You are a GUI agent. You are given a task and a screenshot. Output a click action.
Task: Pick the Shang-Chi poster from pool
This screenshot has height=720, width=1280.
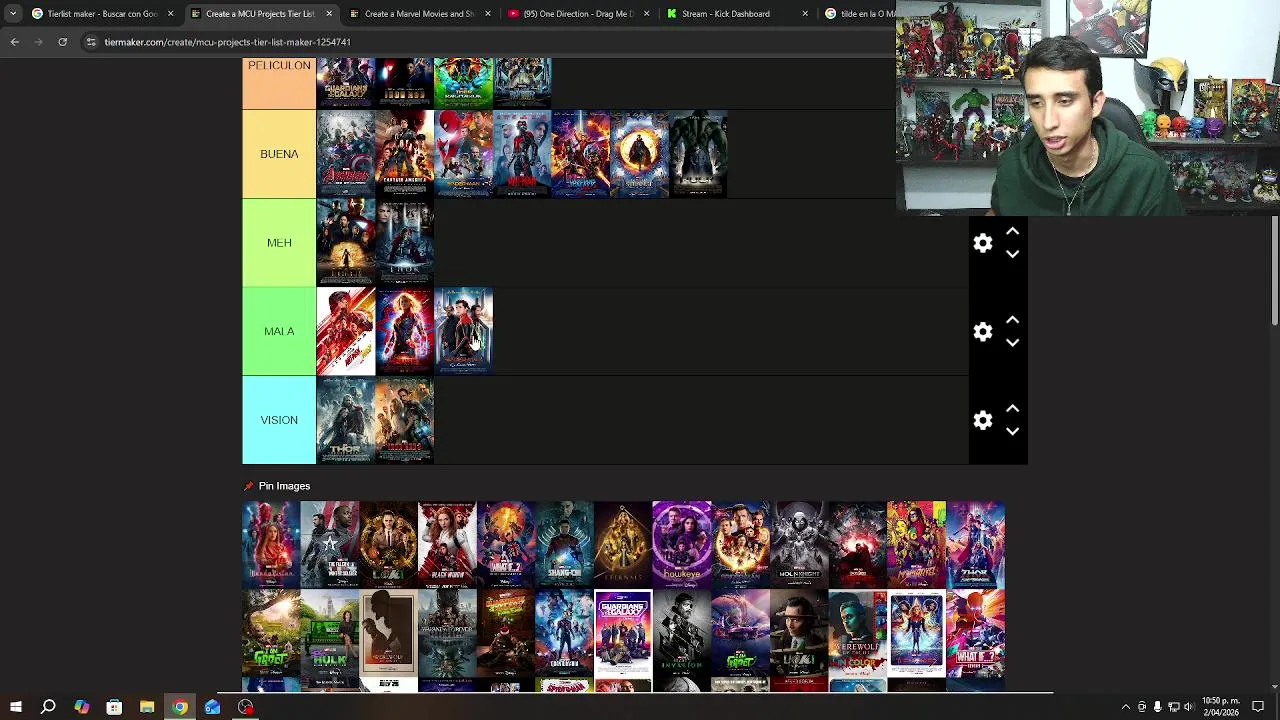point(565,545)
